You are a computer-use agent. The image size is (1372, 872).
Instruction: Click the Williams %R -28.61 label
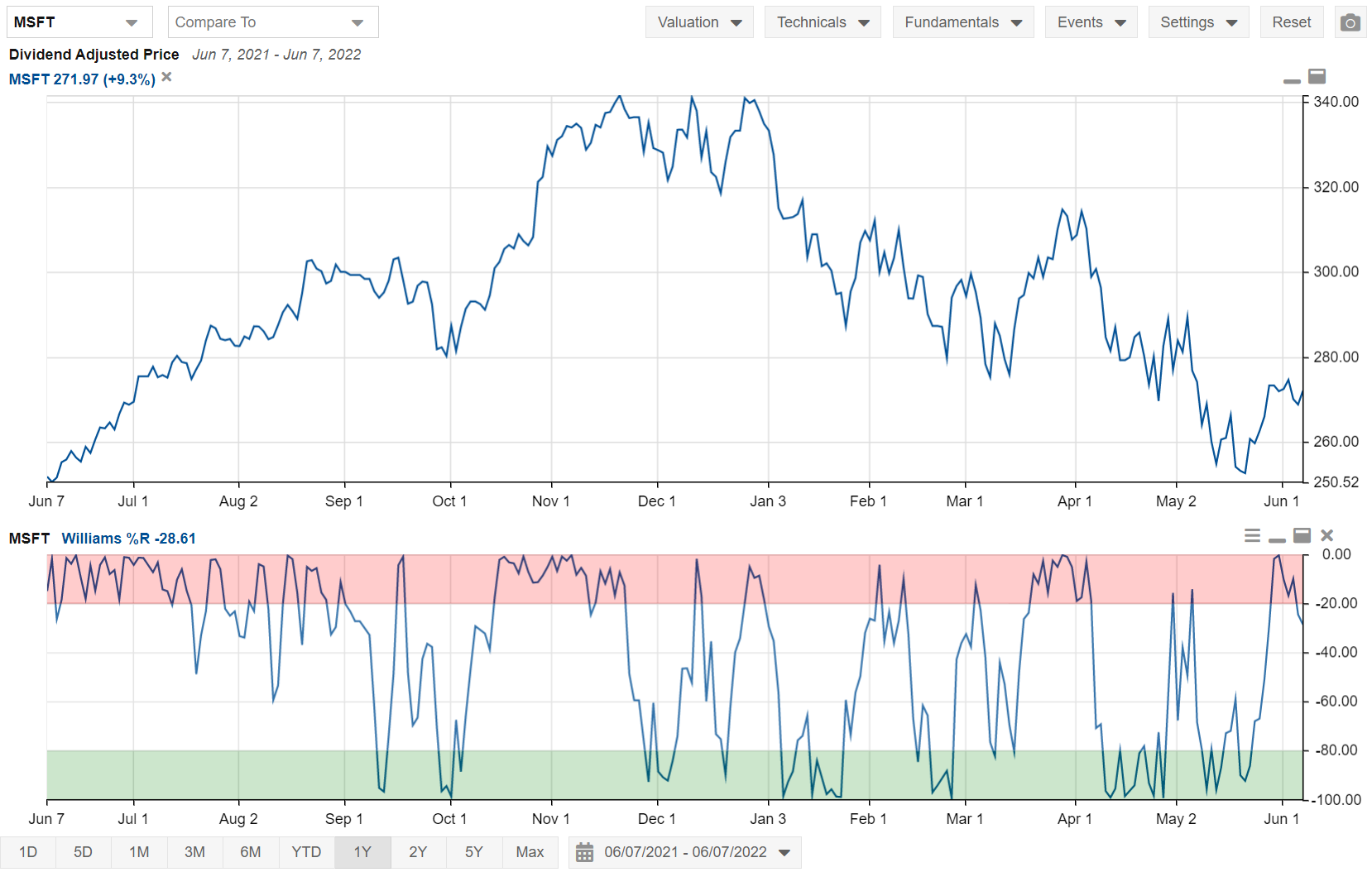[129, 539]
